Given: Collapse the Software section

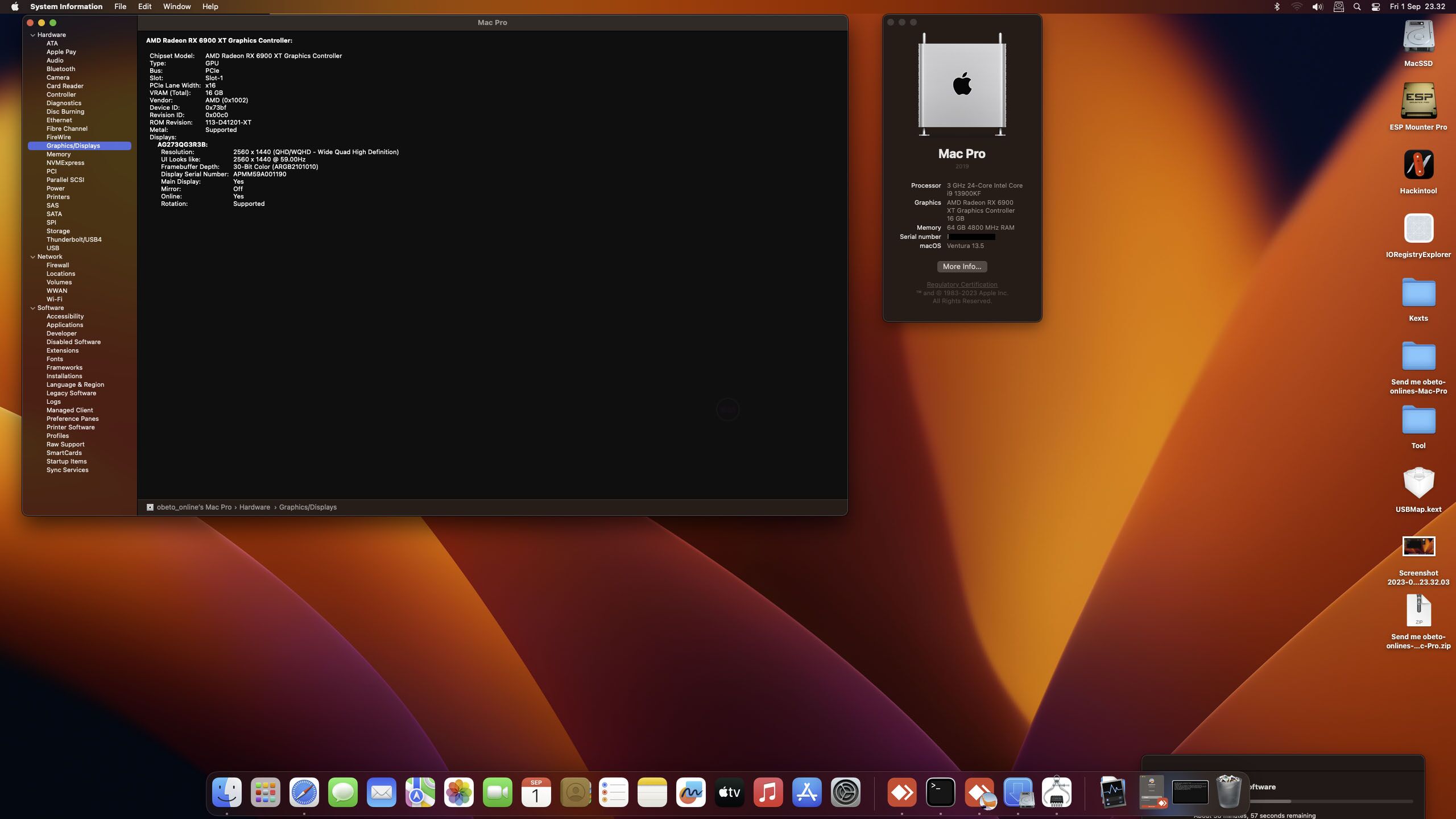Looking at the screenshot, I should [x=33, y=308].
